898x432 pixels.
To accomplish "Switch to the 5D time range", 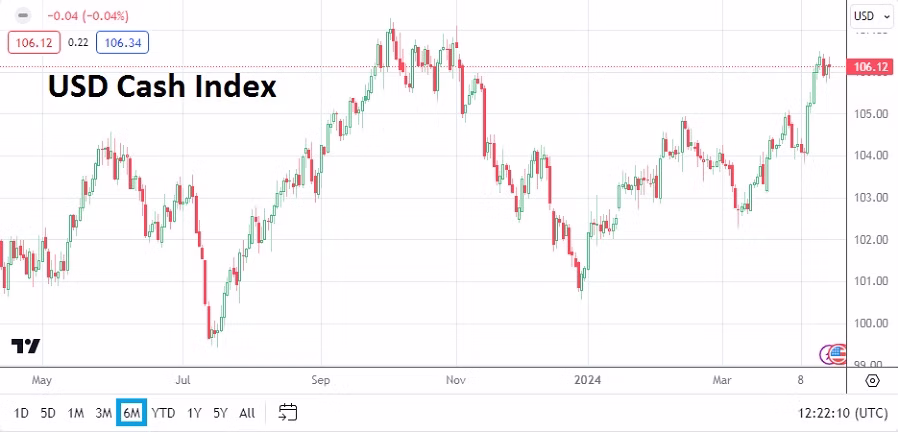I will coord(48,412).
